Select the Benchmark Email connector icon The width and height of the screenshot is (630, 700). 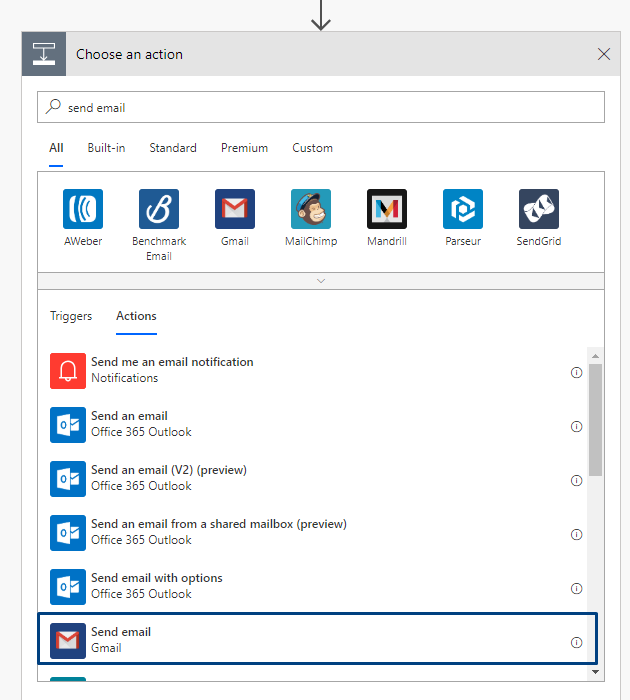159,209
